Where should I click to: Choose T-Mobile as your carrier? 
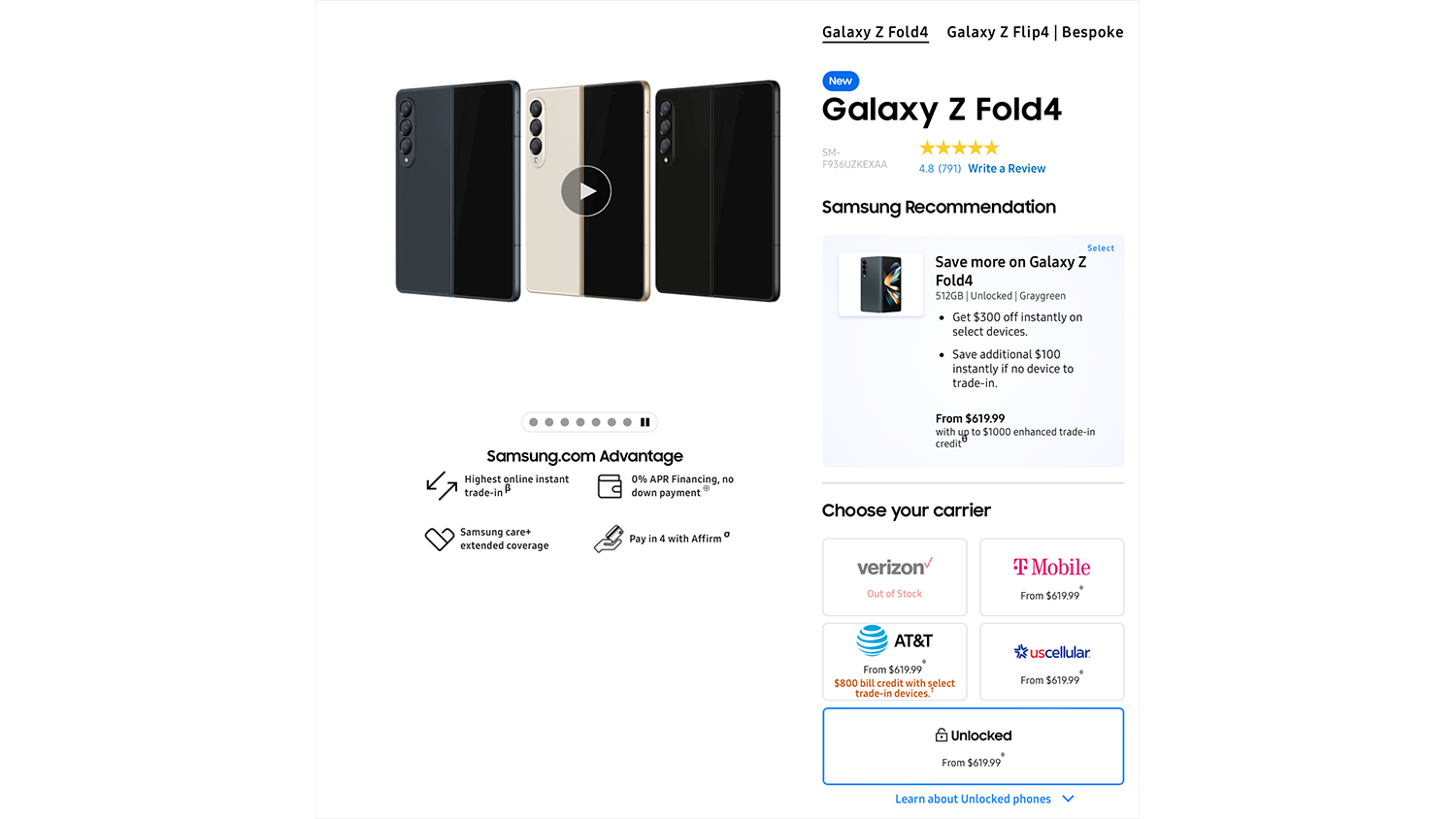click(x=1051, y=577)
